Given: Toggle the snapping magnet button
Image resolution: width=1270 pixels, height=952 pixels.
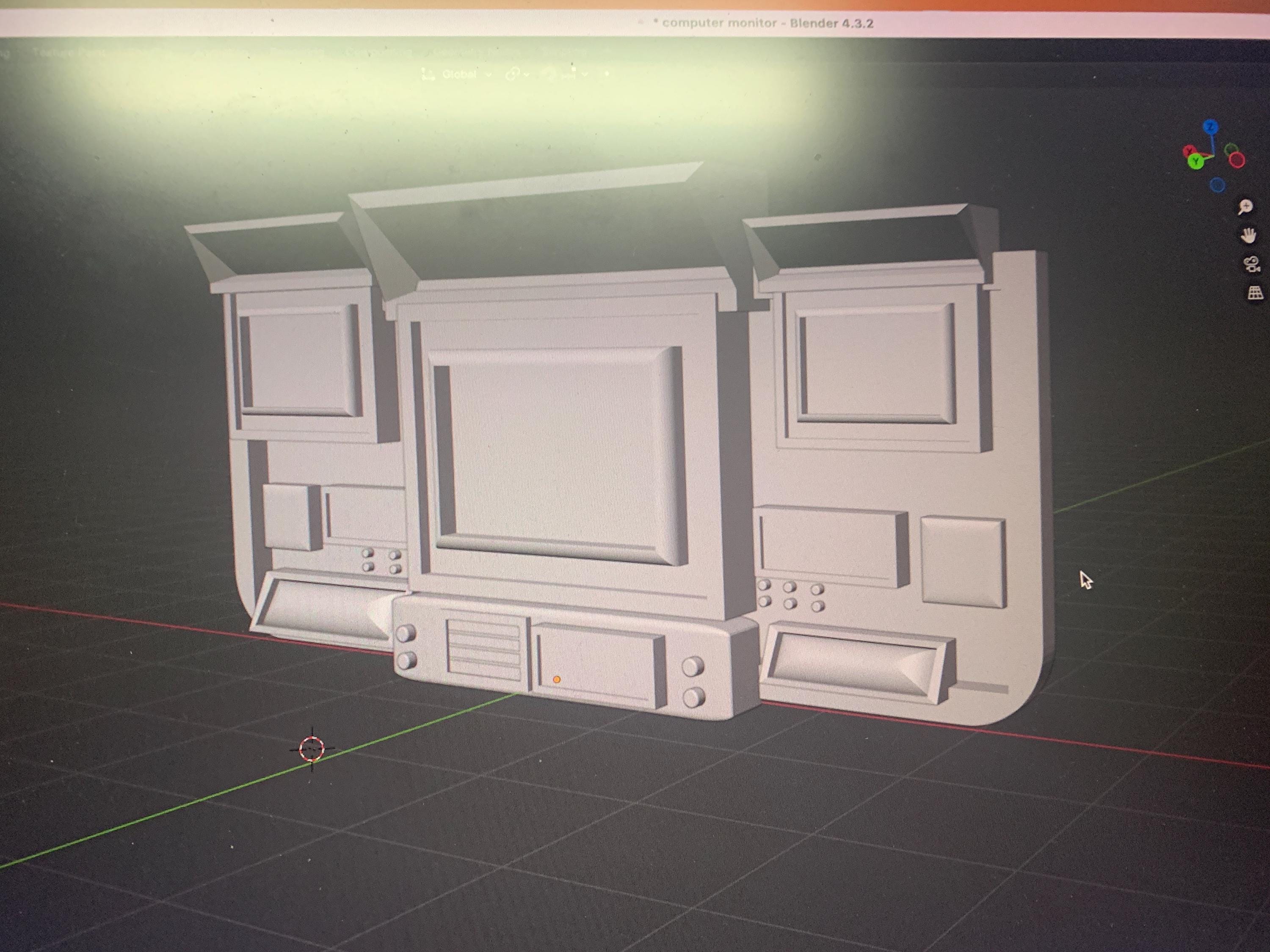Looking at the screenshot, I should pos(549,74).
